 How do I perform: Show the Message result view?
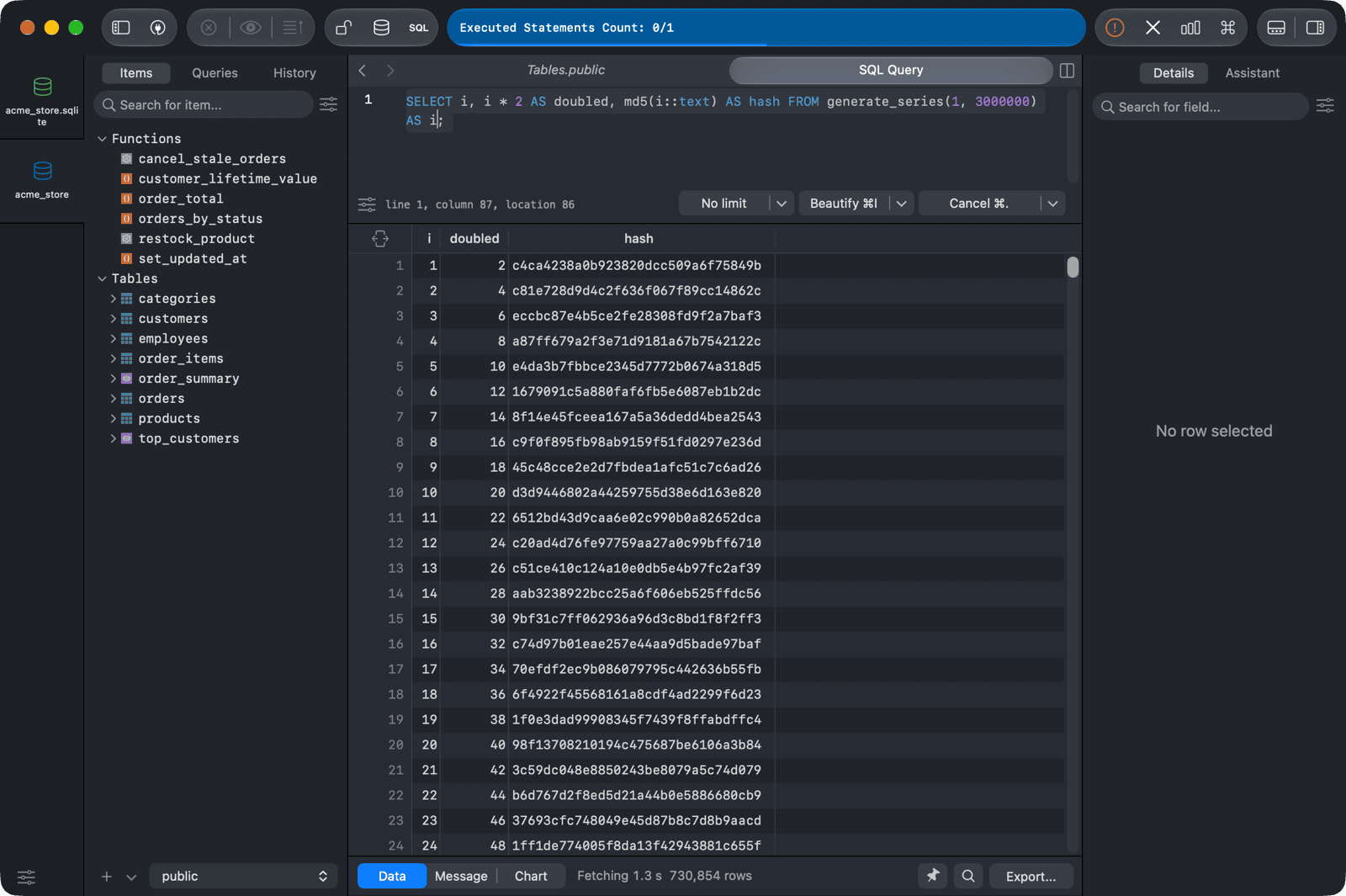point(461,876)
